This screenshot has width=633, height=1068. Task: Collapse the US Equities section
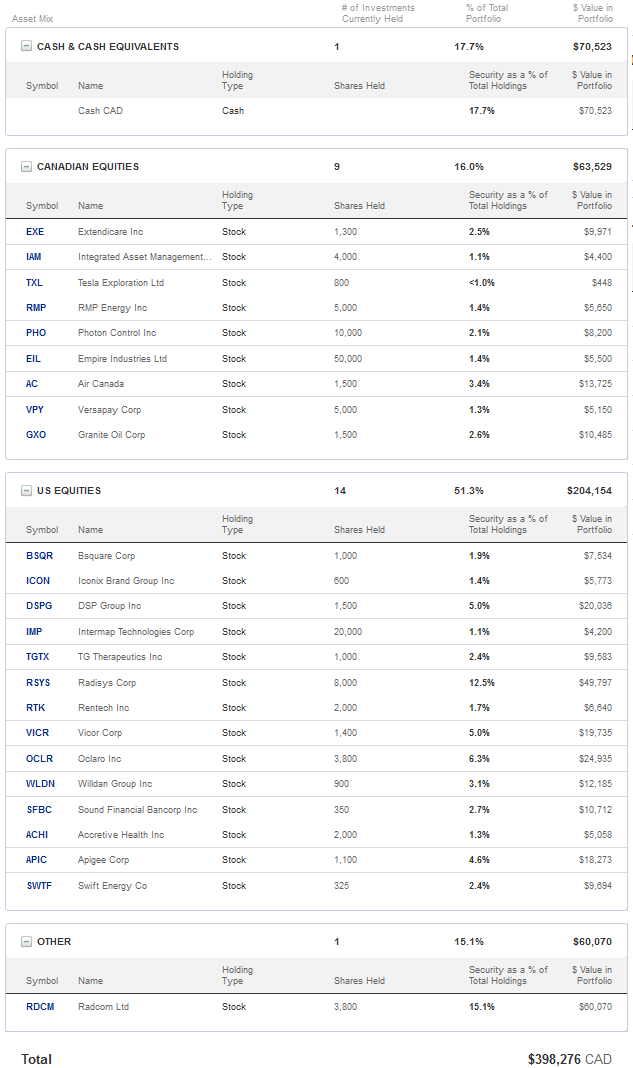pyautogui.click(x=26, y=491)
